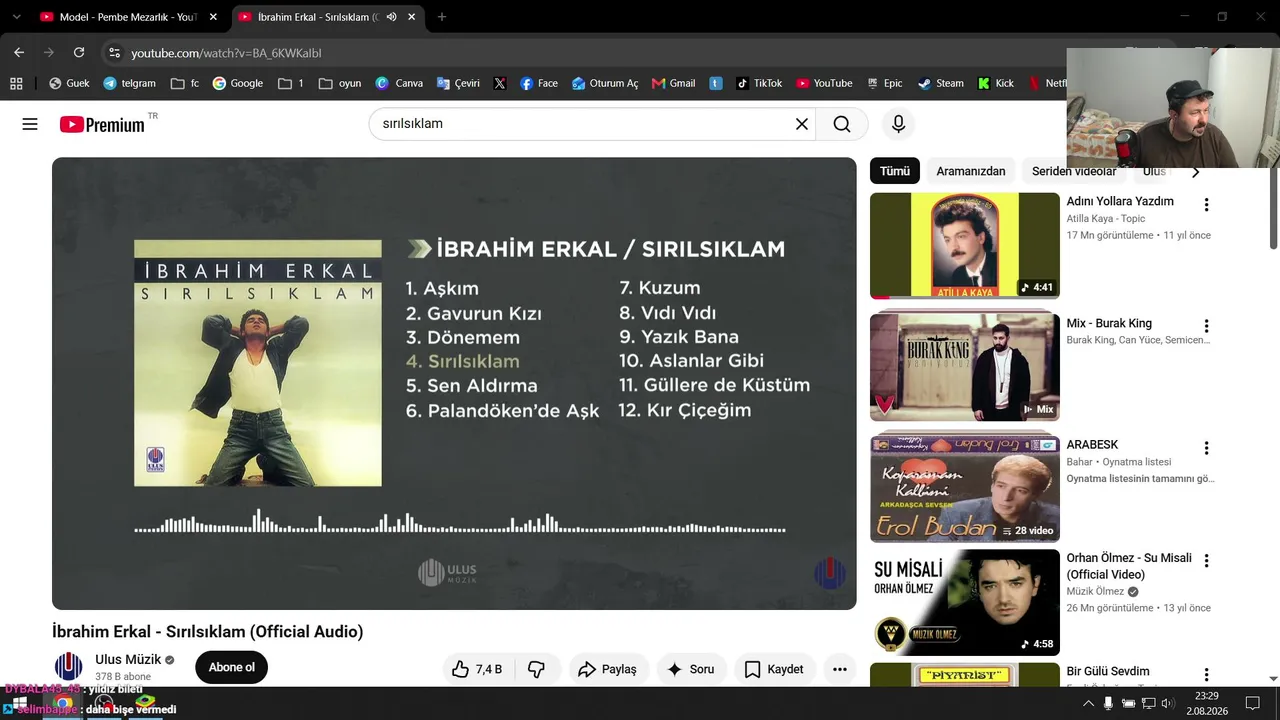
Task: Open the YouTube guide hamburger menu
Action: (x=30, y=124)
